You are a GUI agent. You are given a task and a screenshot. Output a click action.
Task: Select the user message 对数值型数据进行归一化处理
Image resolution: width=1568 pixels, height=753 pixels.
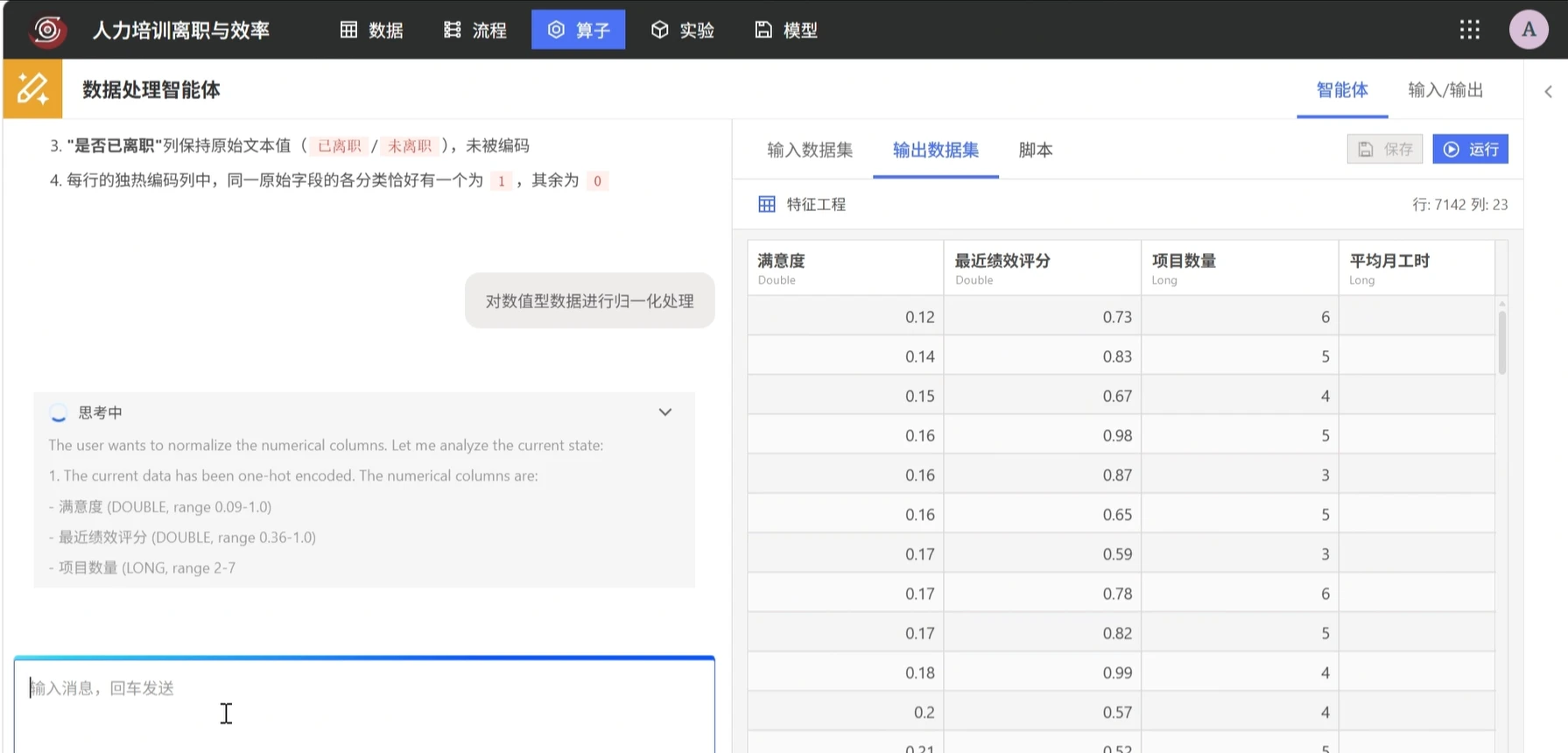[589, 300]
